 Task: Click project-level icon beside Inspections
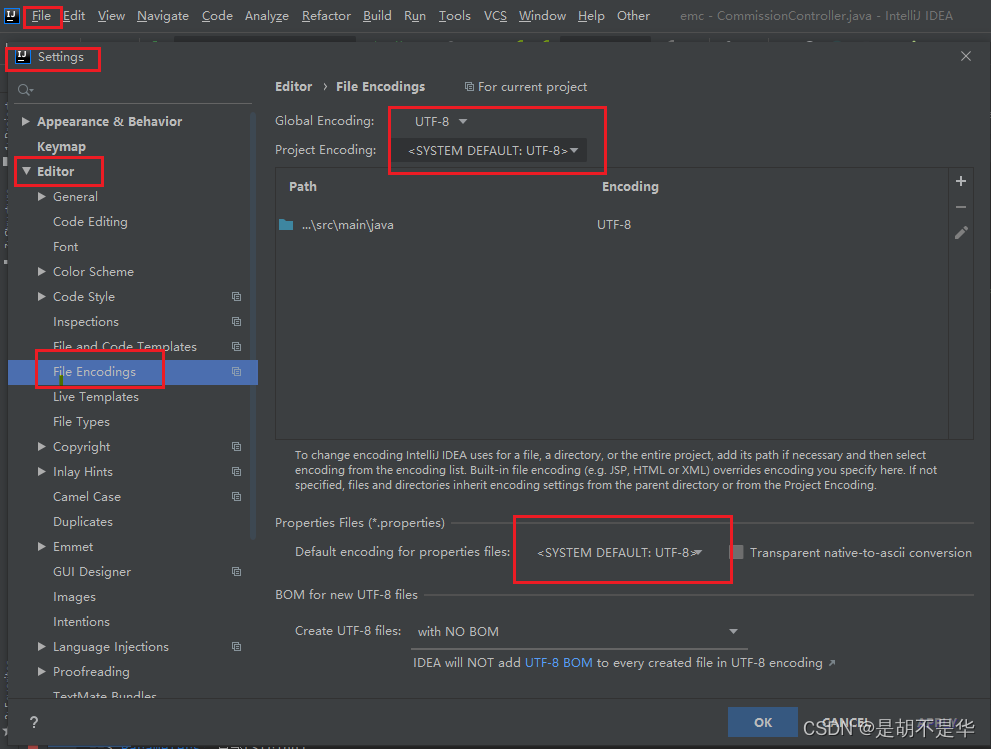236,322
